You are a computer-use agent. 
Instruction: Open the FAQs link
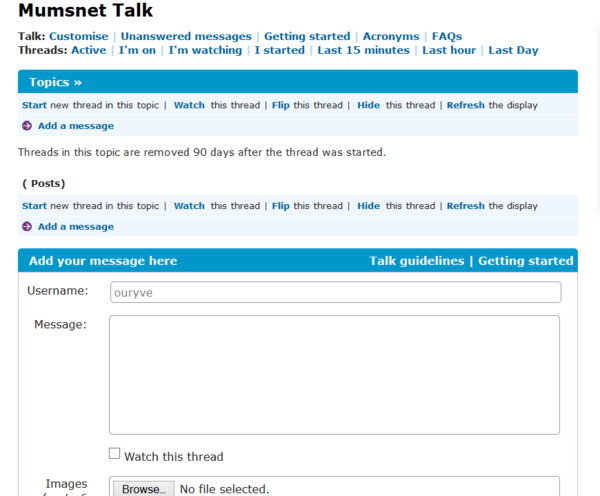[447, 36]
